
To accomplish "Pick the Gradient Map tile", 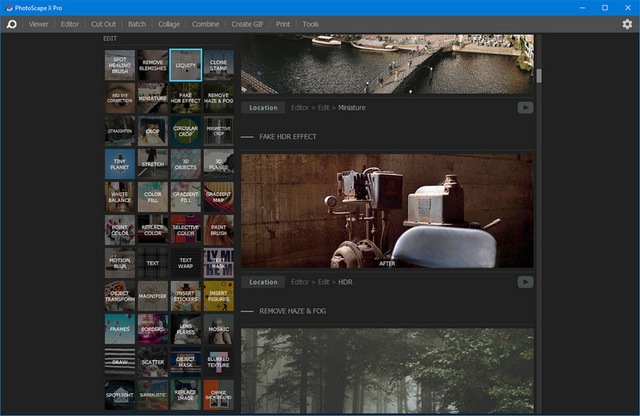I will (x=218, y=197).
